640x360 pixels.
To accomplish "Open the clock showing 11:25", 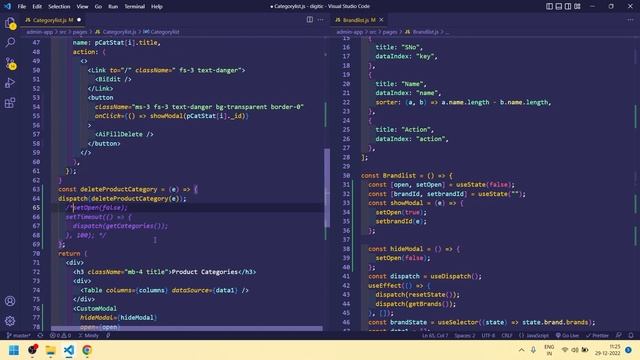I will pyautogui.click(x=608, y=350).
